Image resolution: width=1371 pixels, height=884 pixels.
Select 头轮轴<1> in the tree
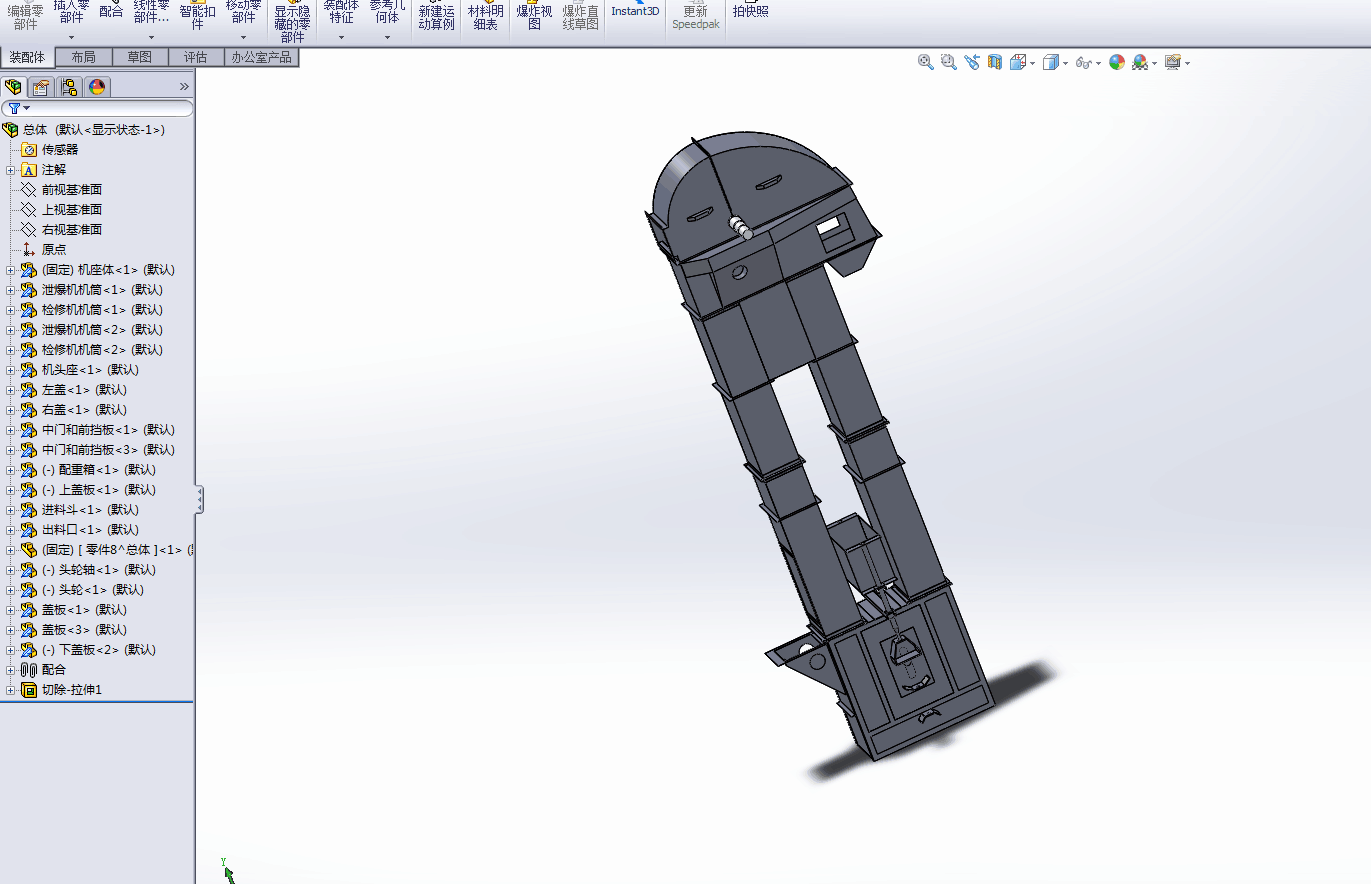tap(98, 570)
